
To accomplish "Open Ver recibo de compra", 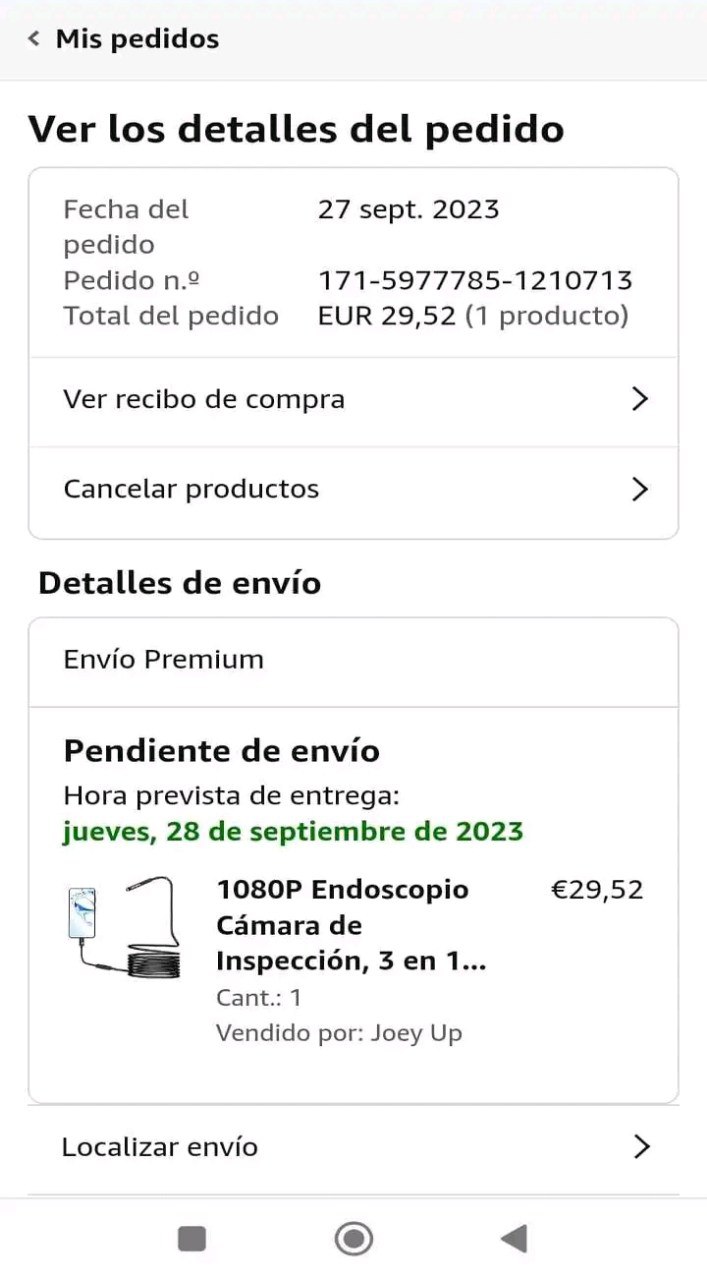I will (353, 400).
